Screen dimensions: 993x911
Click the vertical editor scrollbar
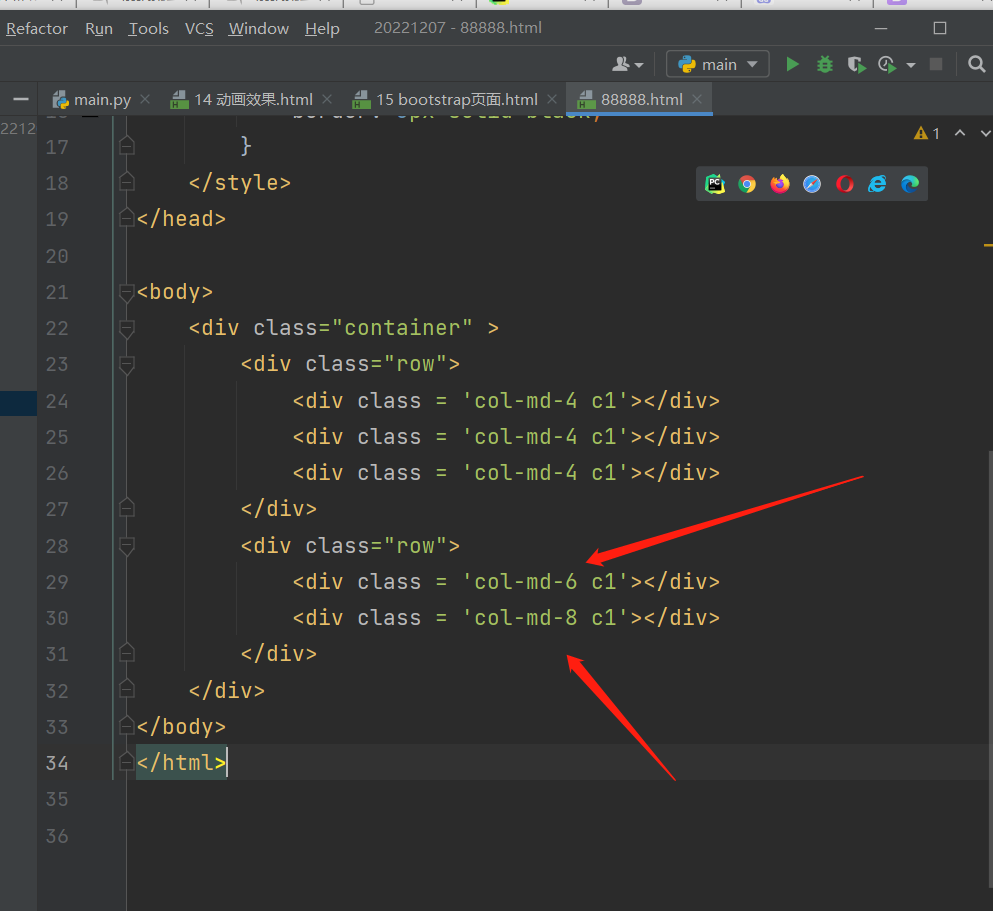pyautogui.click(x=990, y=671)
